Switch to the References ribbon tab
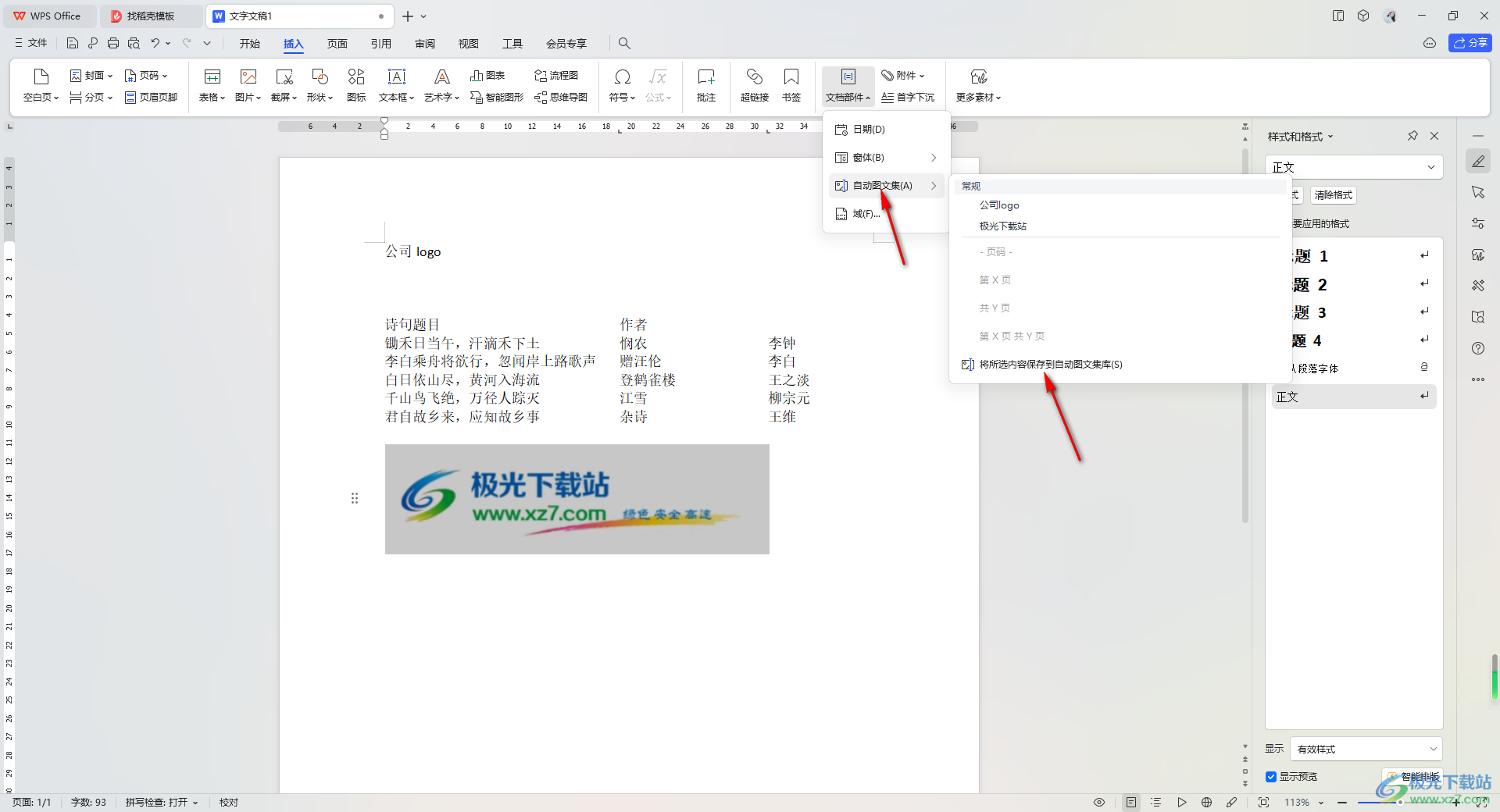Image resolution: width=1500 pixels, height=812 pixels. click(381, 44)
